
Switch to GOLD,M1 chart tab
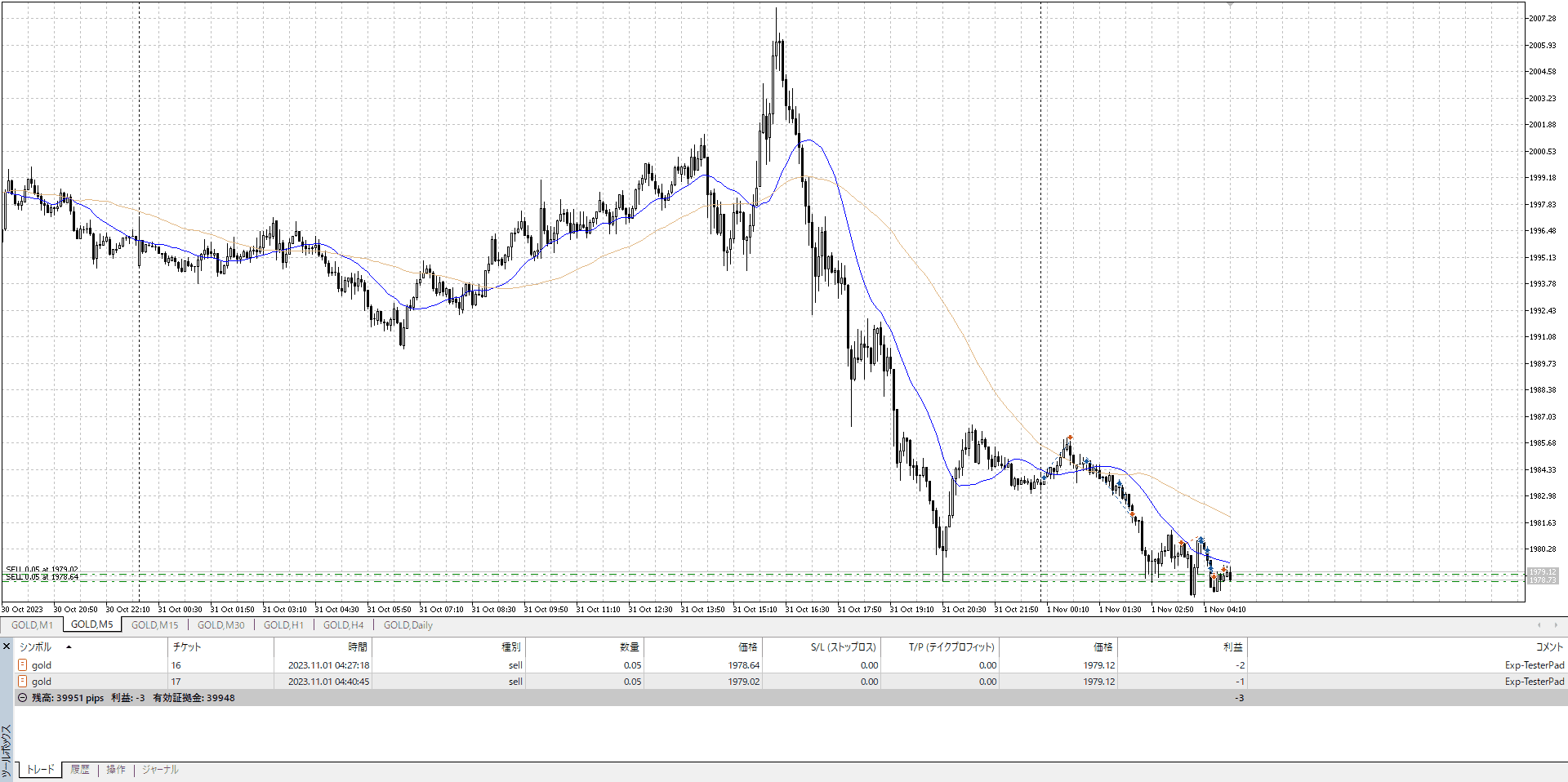[x=32, y=625]
